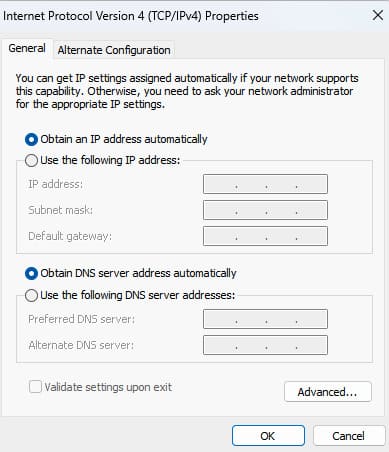
Task: Toggle Validate settings upon exit checkbox
Action: click(x=35, y=387)
